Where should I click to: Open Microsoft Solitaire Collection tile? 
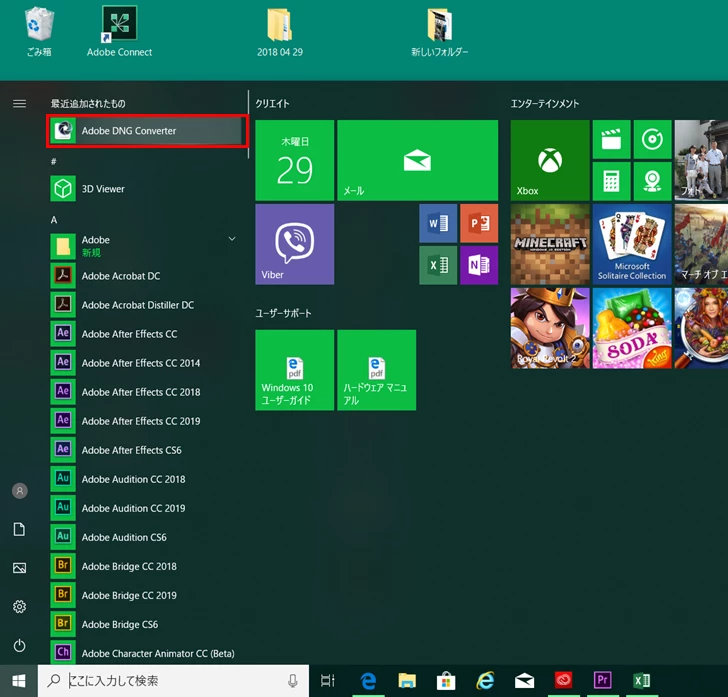(x=632, y=244)
